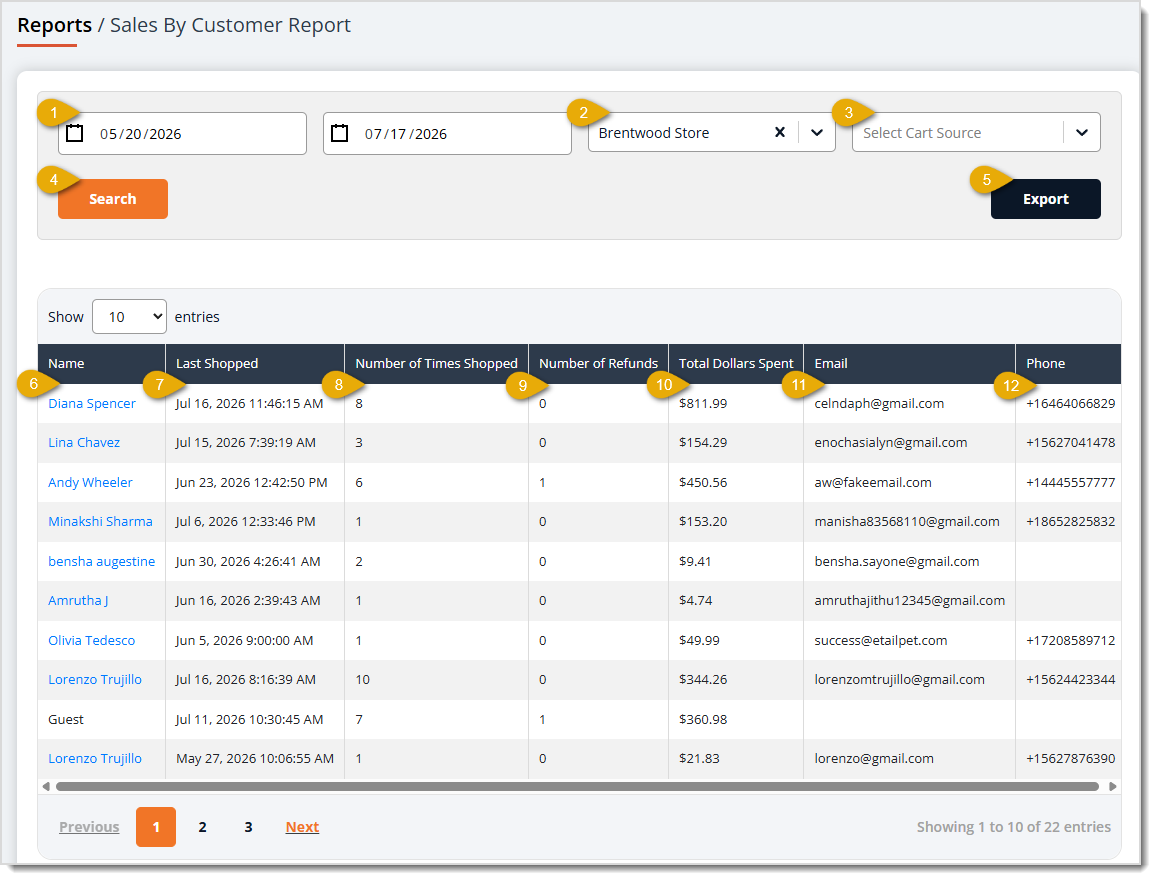1156x880 pixels.
Task: Click the horizontal scrollbar left arrow
Action: (x=46, y=786)
